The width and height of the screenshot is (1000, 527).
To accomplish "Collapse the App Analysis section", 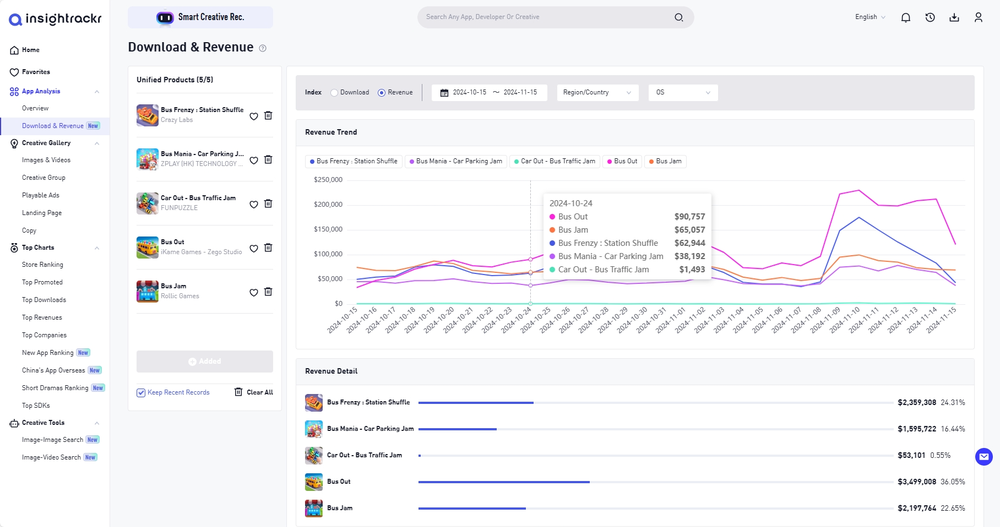I will tap(97, 92).
